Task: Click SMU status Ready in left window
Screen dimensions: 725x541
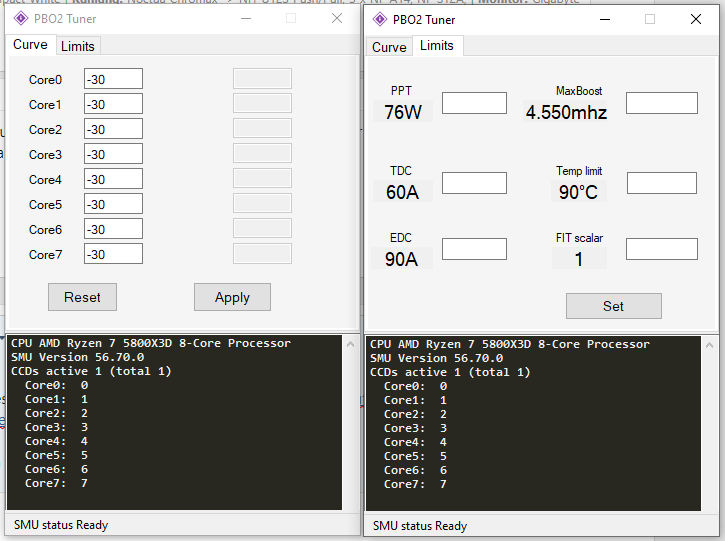Action: (x=61, y=525)
